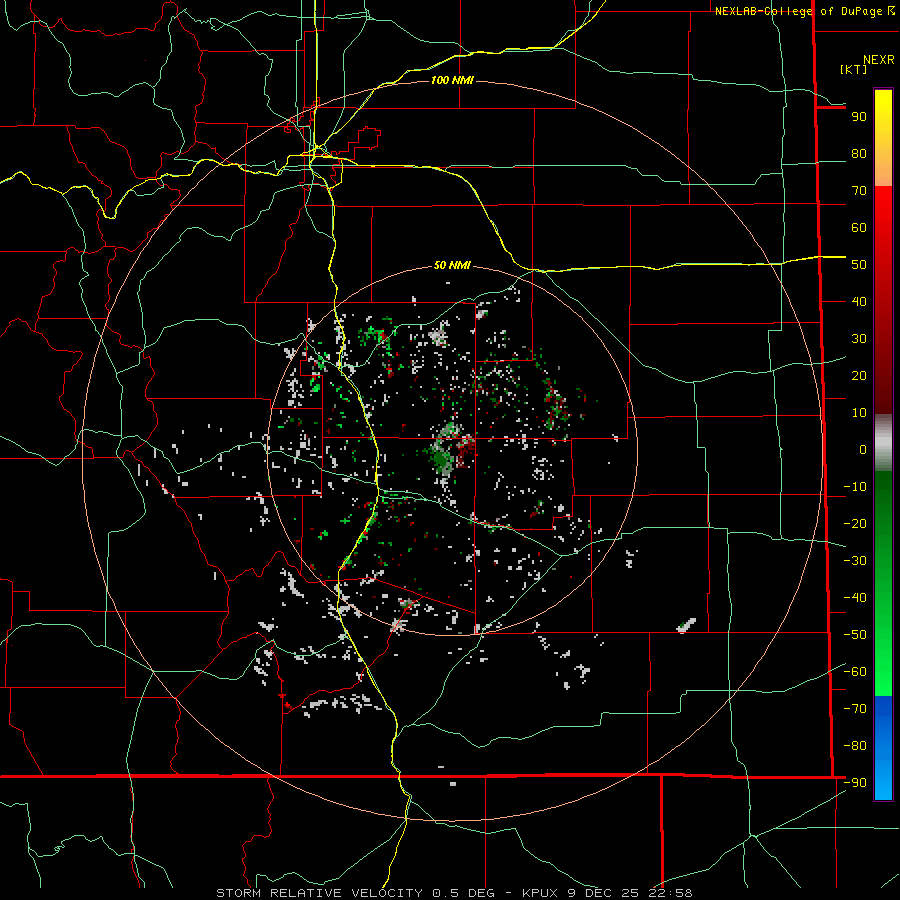Screen dimensions: 900x900
Task: Select the positive 70 knots scale label
Action: tap(859, 191)
